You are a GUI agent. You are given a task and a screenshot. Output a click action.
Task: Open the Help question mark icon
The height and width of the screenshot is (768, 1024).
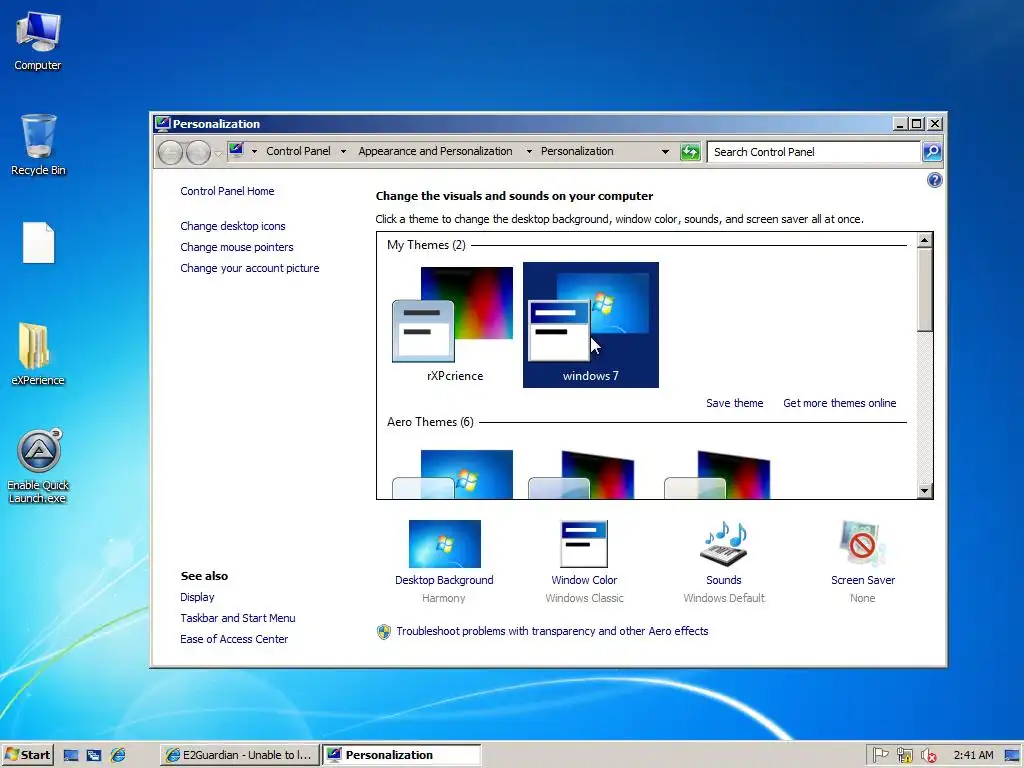click(935, 180)
